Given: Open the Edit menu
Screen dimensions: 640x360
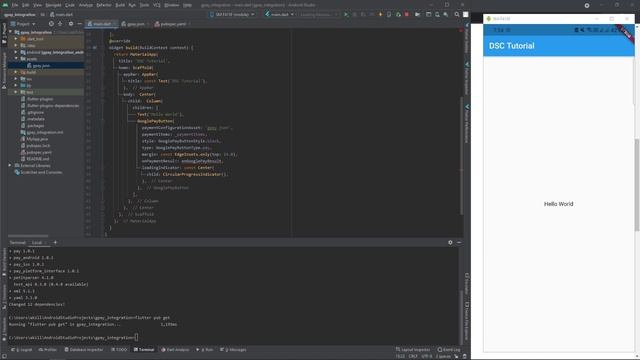Looking at the screenshot, I should (25, 5).
